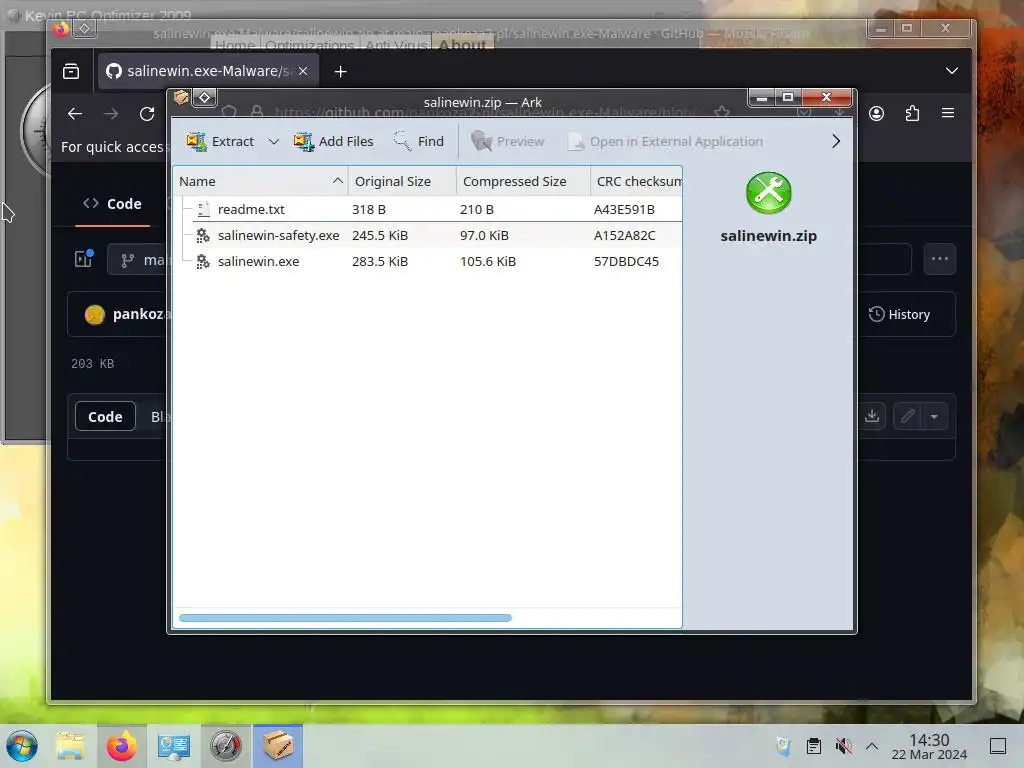The width and height of the screenshot is (1024, 768).
Task: Click the salinewin-safety.exe gear icon
Action: click(x=203, y=236)
